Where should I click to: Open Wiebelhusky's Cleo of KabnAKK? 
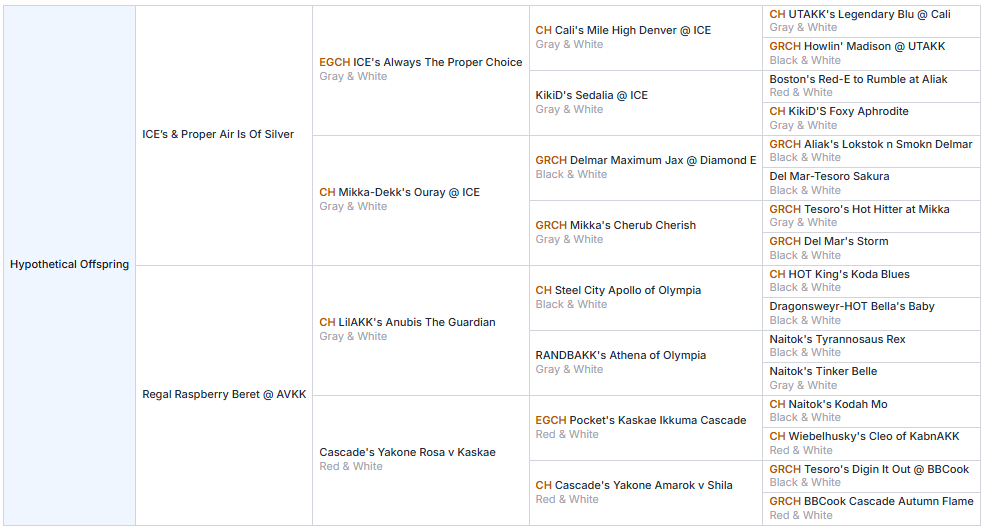tap(873, 436)
